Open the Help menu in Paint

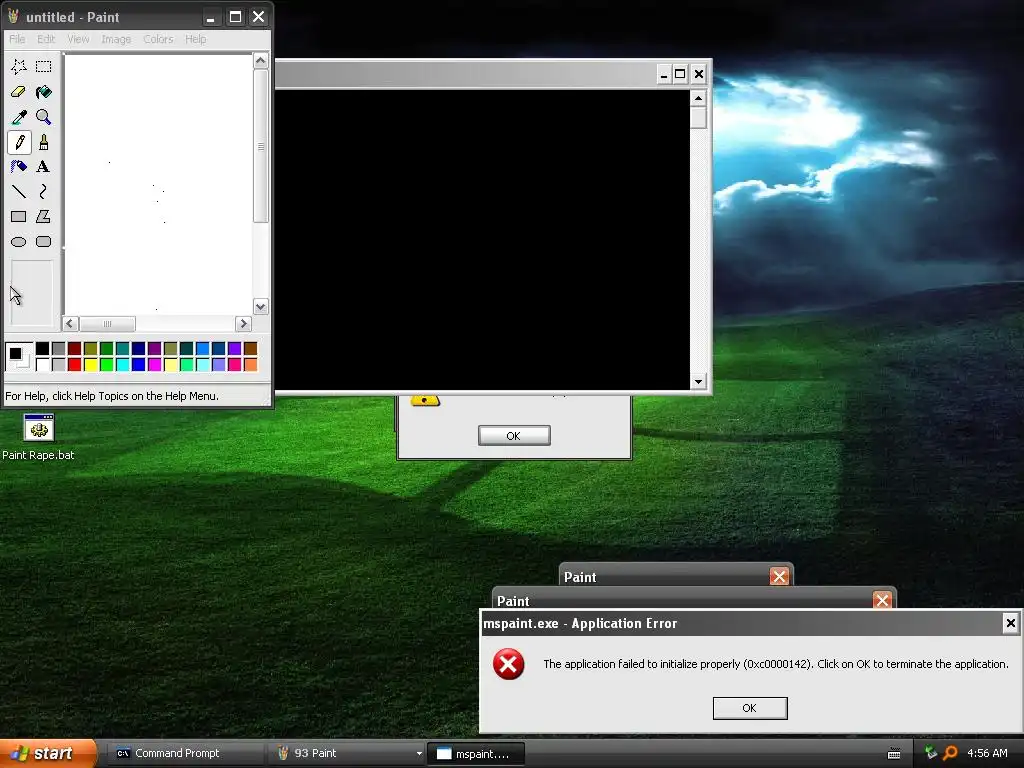[x=195, y=39]
